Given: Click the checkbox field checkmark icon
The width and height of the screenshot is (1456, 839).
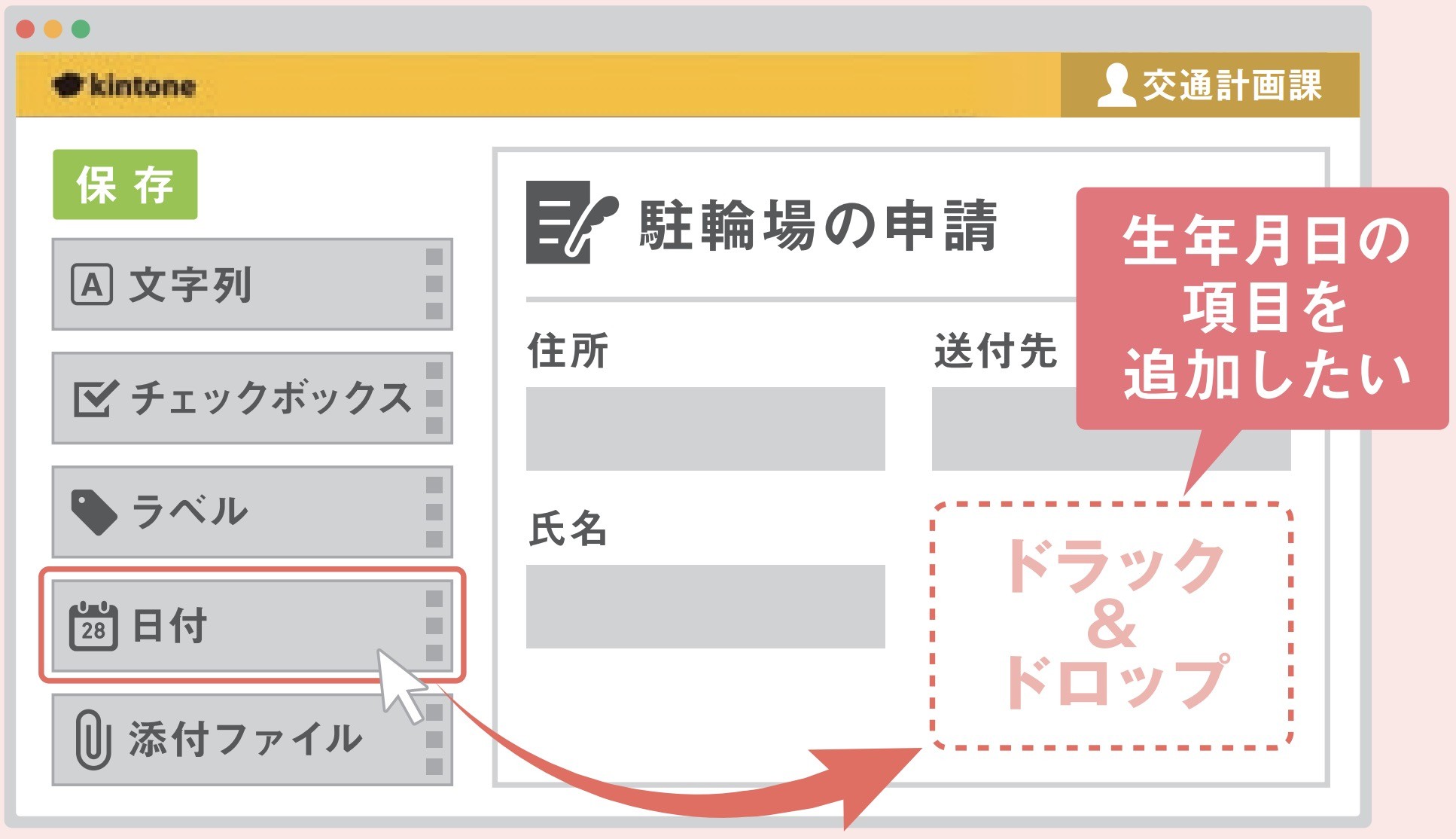Looking at the screenshot, I should pyautogui.click(x=95, y=398).
